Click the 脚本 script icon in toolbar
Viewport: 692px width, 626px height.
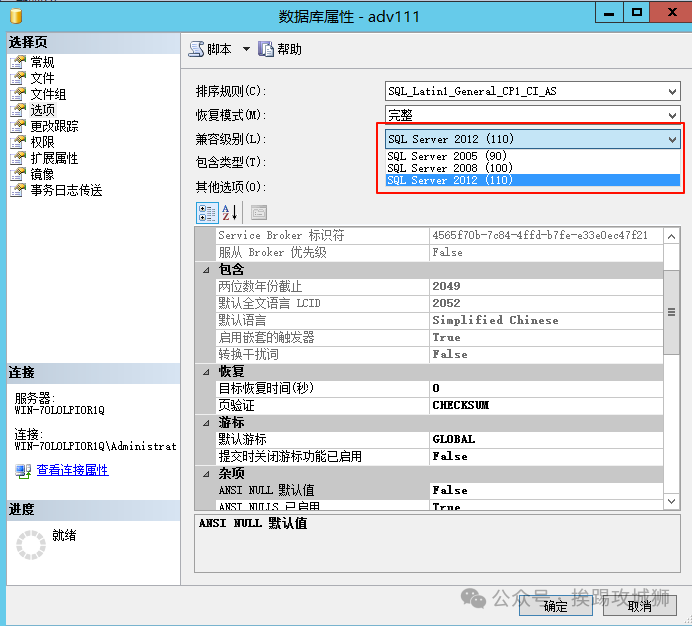pos(197,49)
